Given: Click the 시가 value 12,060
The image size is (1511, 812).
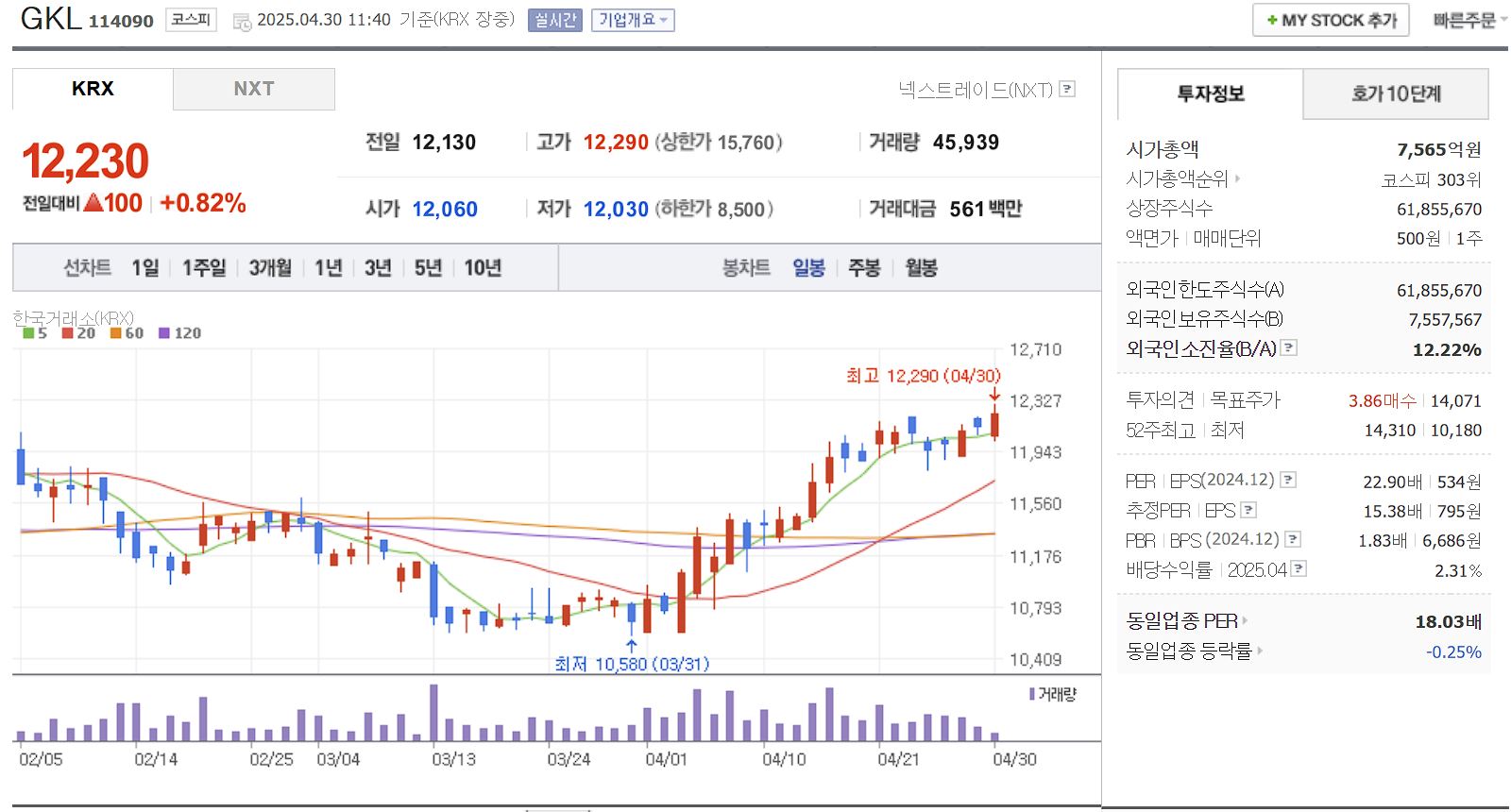Looking at the screenshot, I should pos(445,210).
